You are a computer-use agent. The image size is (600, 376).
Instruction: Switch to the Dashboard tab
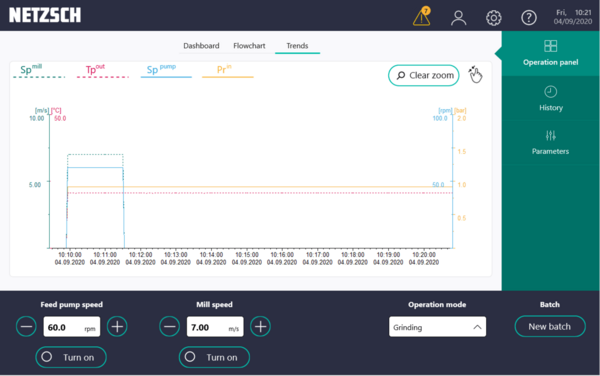click(x=201, y=46)
